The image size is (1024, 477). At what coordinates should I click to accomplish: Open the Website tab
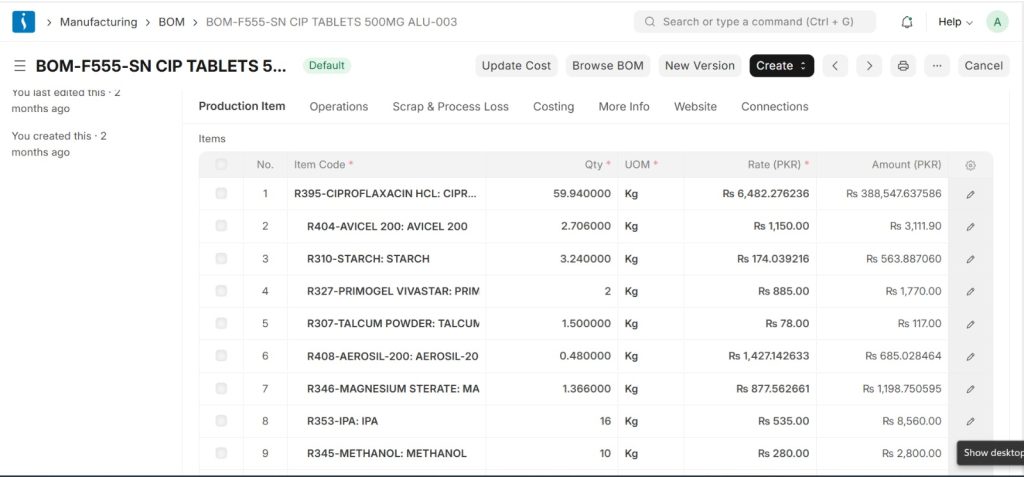(x=696, y=107)
